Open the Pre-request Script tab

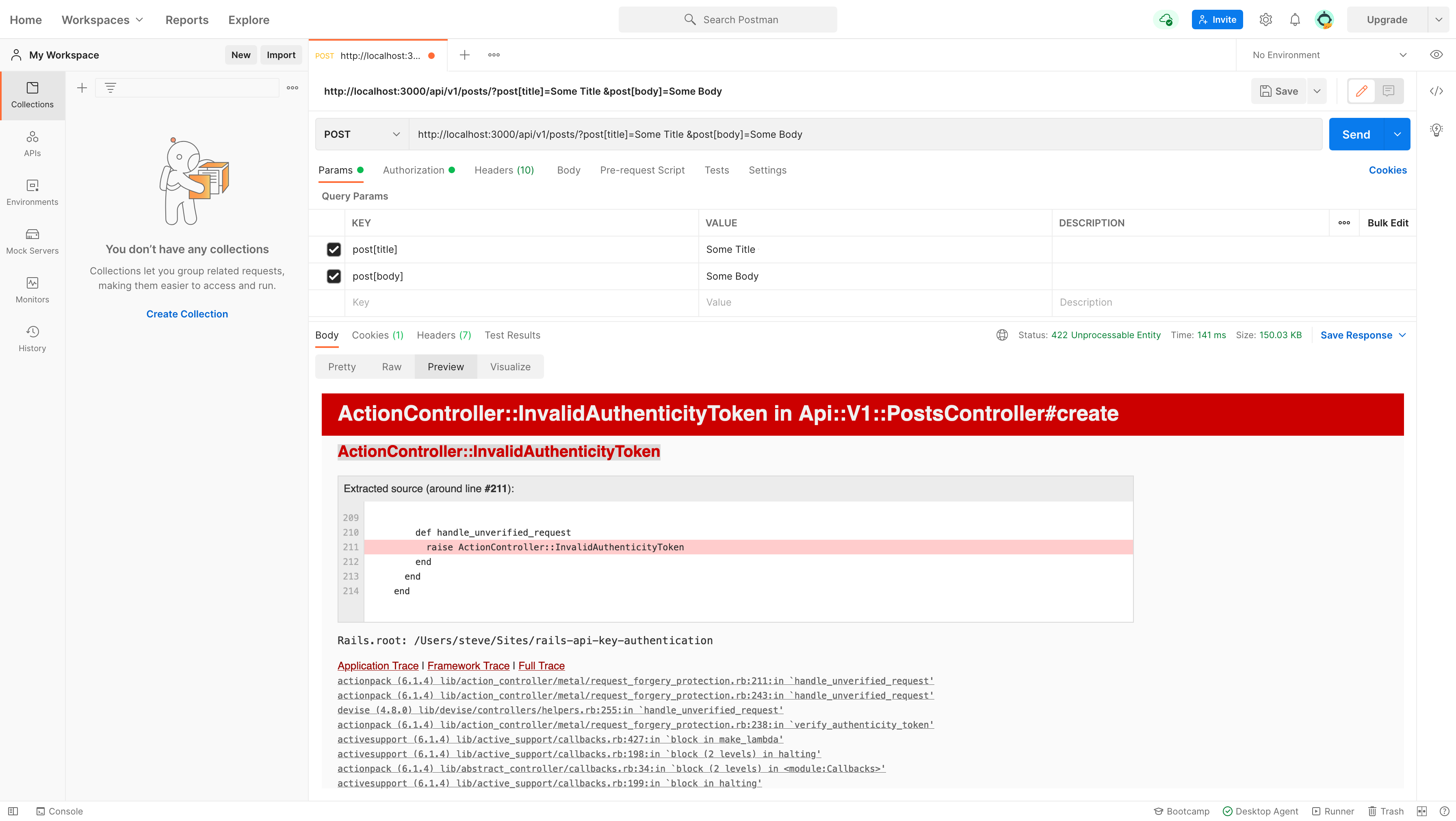pyautogui.click(x=642, y=170)
